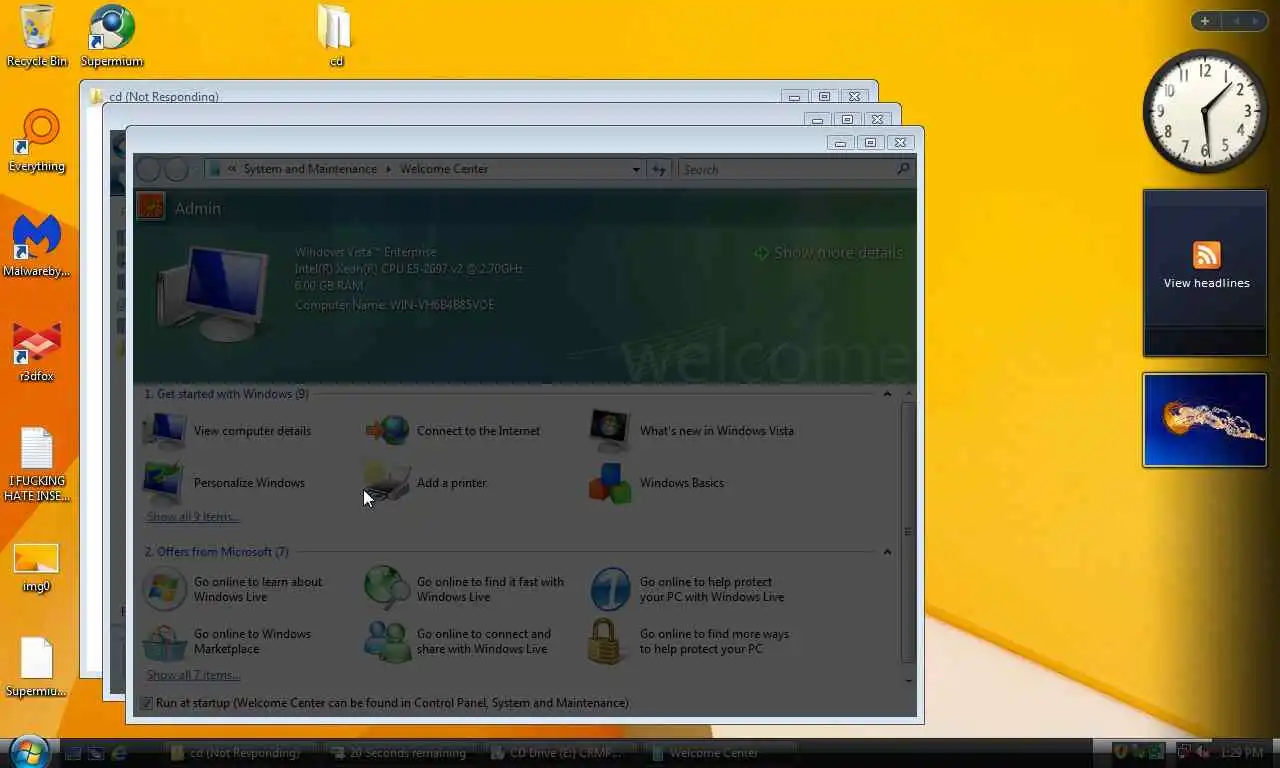Switch to CD Drive (E:) taskbar button

pyautogui.click(x=563, y=752)
